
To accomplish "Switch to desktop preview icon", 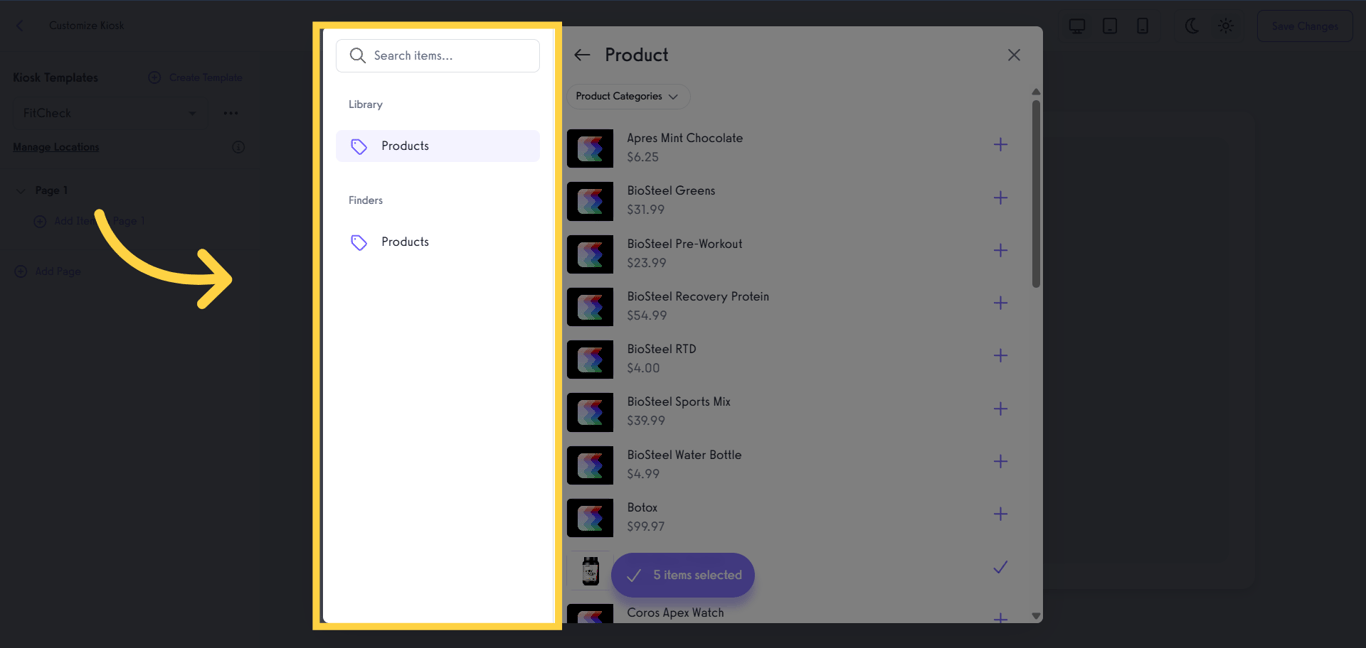I will (1077, 26).
